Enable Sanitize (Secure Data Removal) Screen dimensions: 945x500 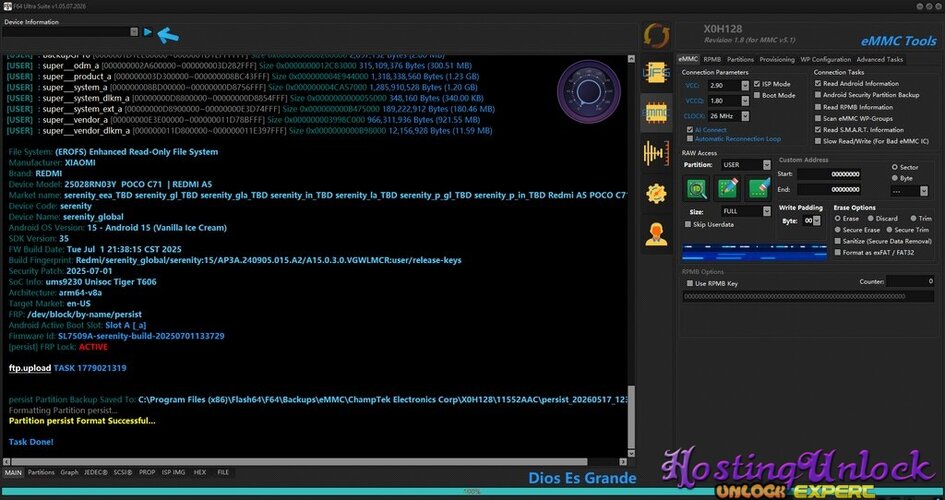tap(838, 241)
